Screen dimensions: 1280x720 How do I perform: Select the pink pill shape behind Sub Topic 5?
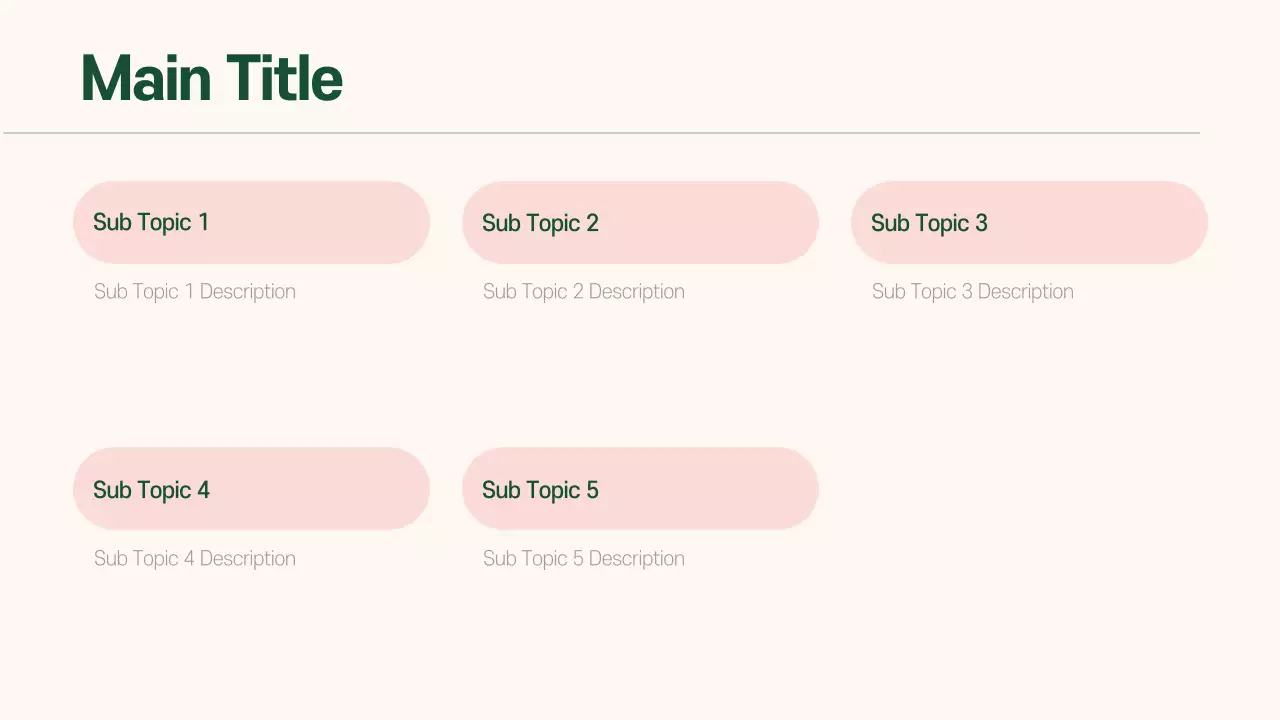(x=720, y=489)
